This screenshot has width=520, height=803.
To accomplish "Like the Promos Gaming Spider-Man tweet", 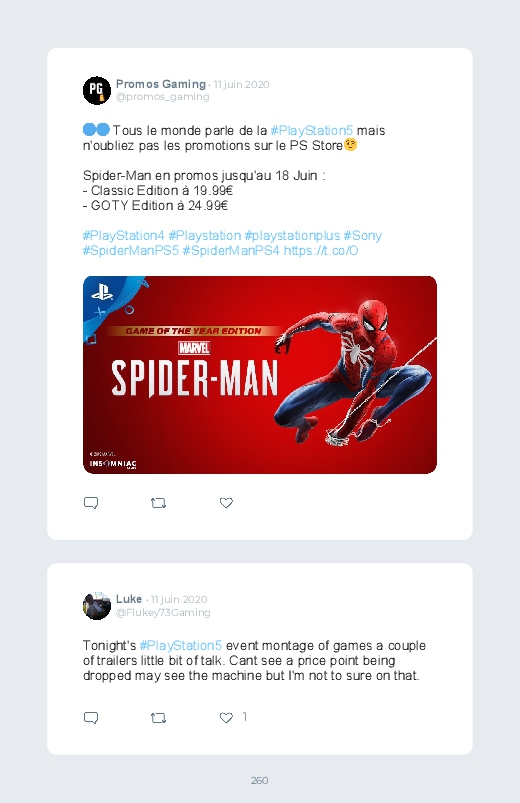I will point(226,503).
